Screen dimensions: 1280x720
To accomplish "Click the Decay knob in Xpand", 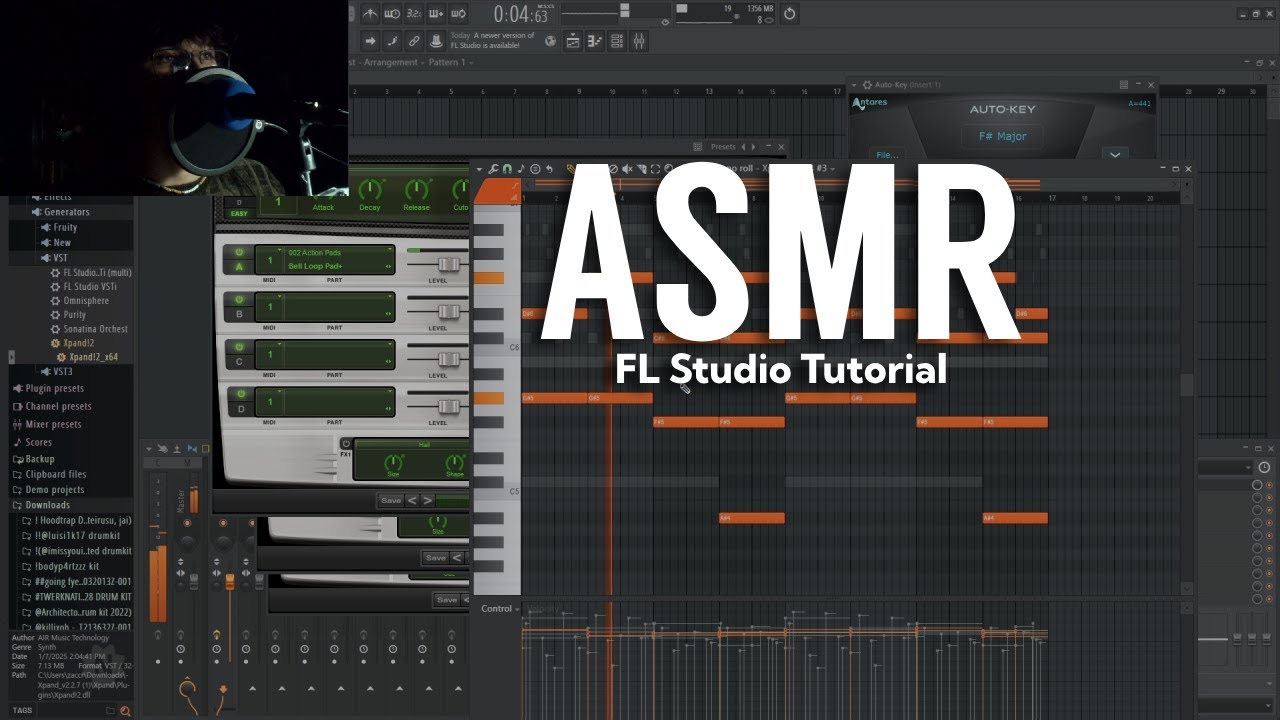I will tap(370, 189).
